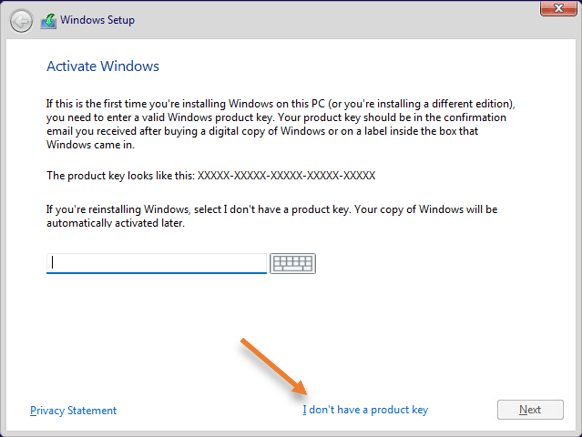582x437 pixels.
Task: Place cursor at the product key field's blue underline
Action: point(156,273)
